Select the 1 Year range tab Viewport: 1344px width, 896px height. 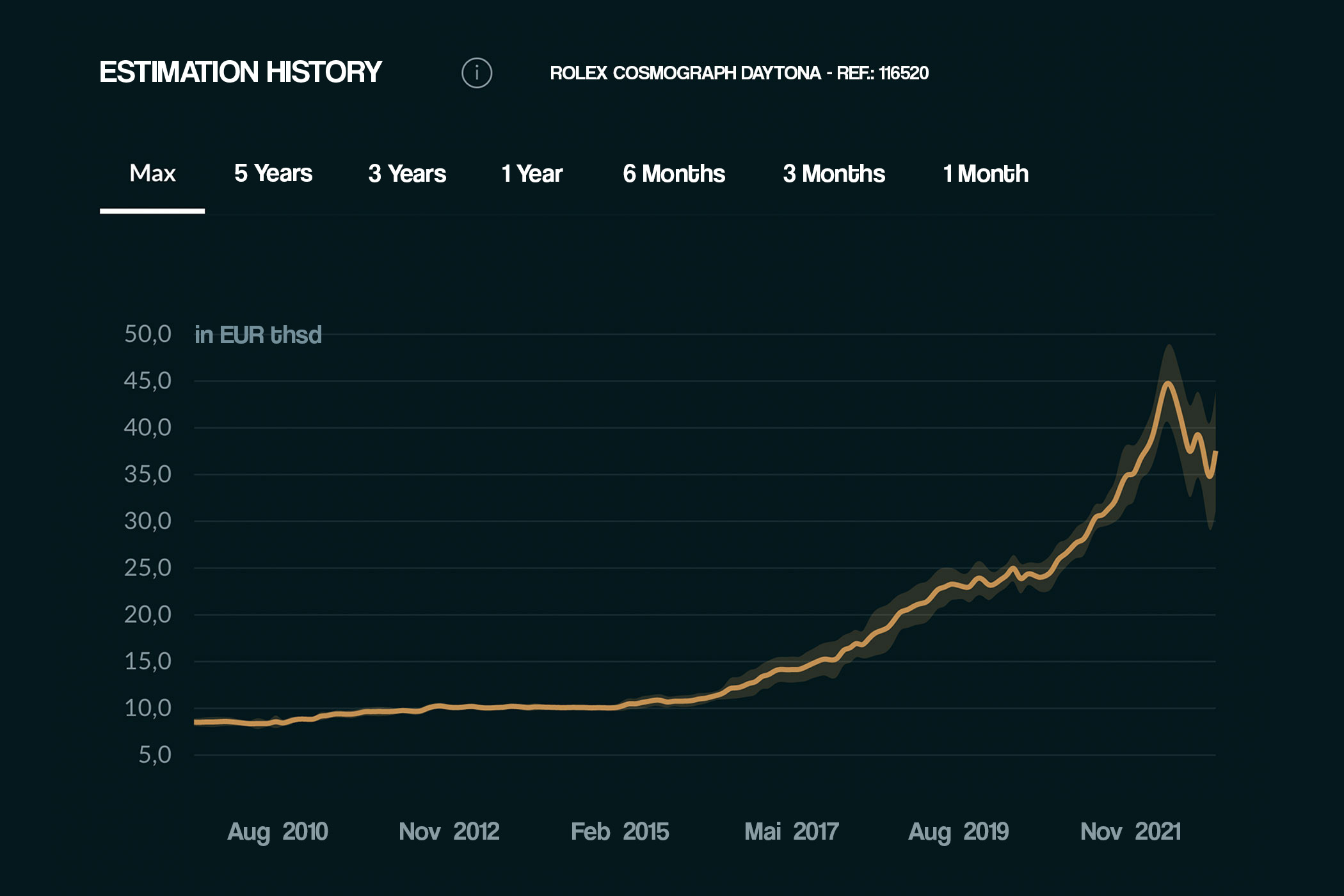coord(532,173)
